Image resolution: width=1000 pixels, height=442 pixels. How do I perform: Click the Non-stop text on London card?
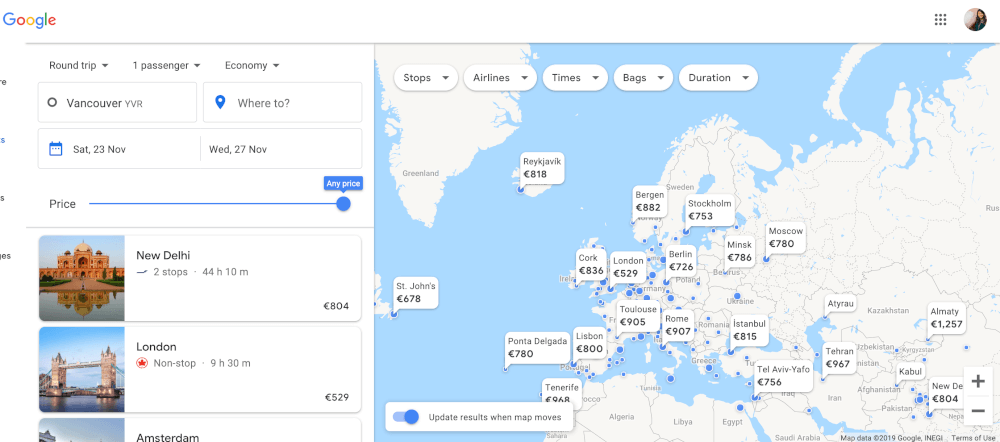point(175,363)
